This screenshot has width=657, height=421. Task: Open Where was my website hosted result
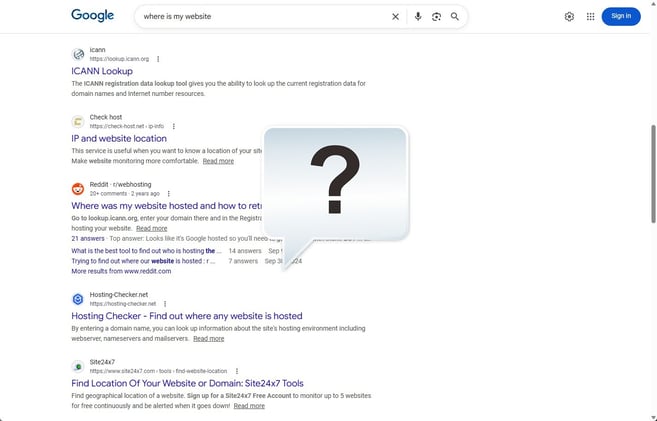point(167,206)
